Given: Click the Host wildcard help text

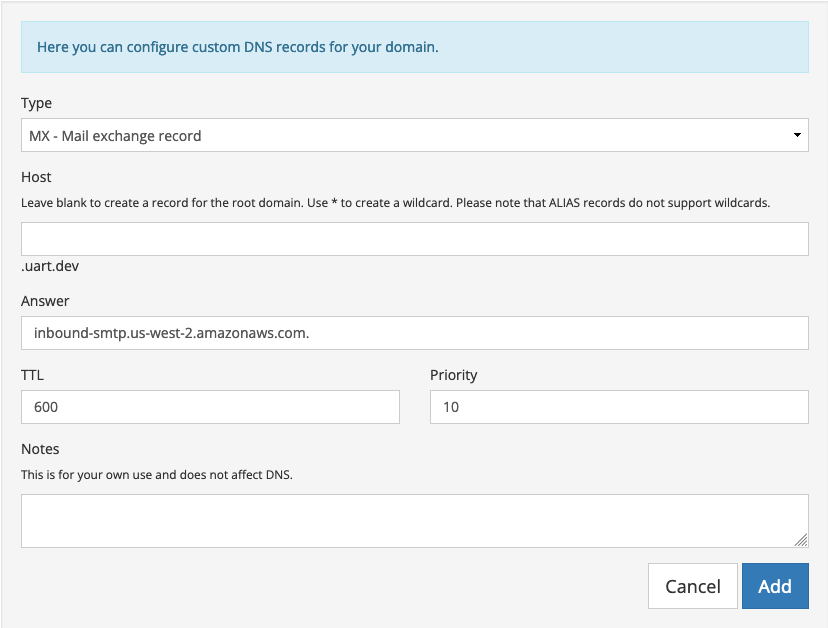Looking at the screenshot, I should (x=395, y=202).
